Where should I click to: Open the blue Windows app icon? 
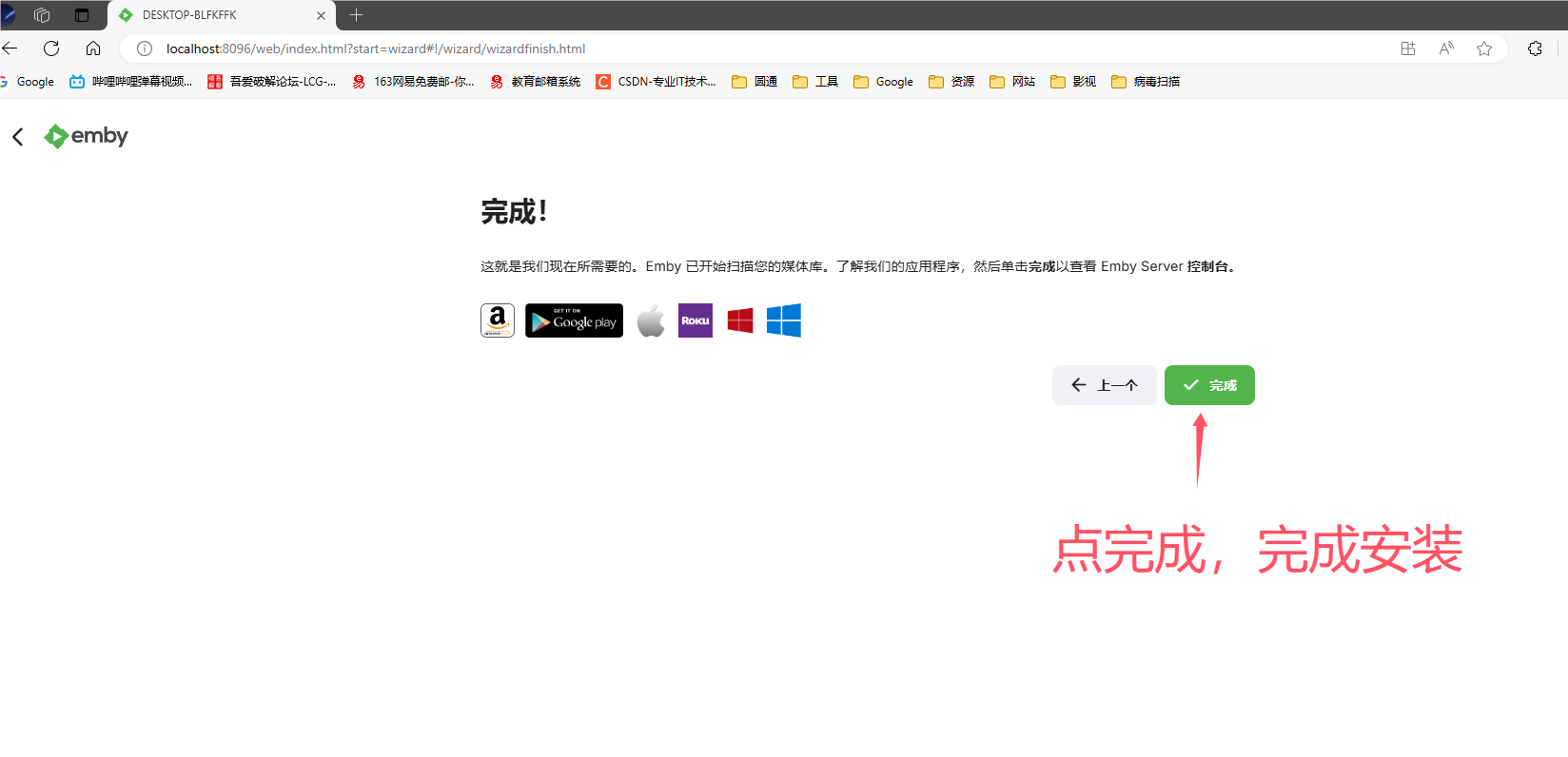click(784, 320)
